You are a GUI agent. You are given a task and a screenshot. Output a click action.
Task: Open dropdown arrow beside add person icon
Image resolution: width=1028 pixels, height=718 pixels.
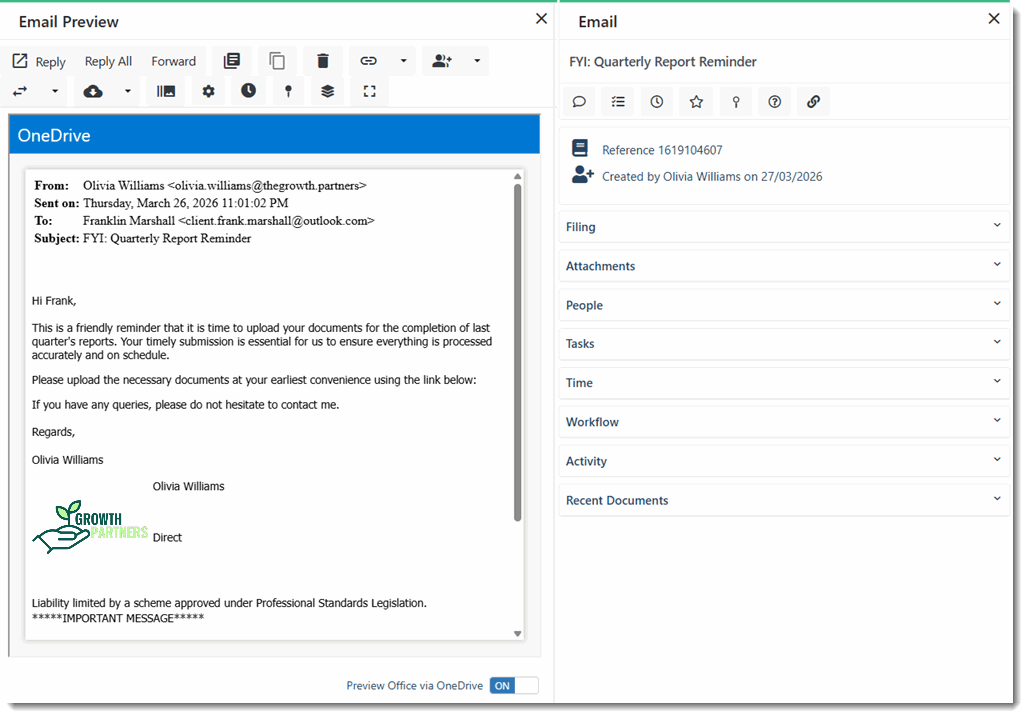477,61
